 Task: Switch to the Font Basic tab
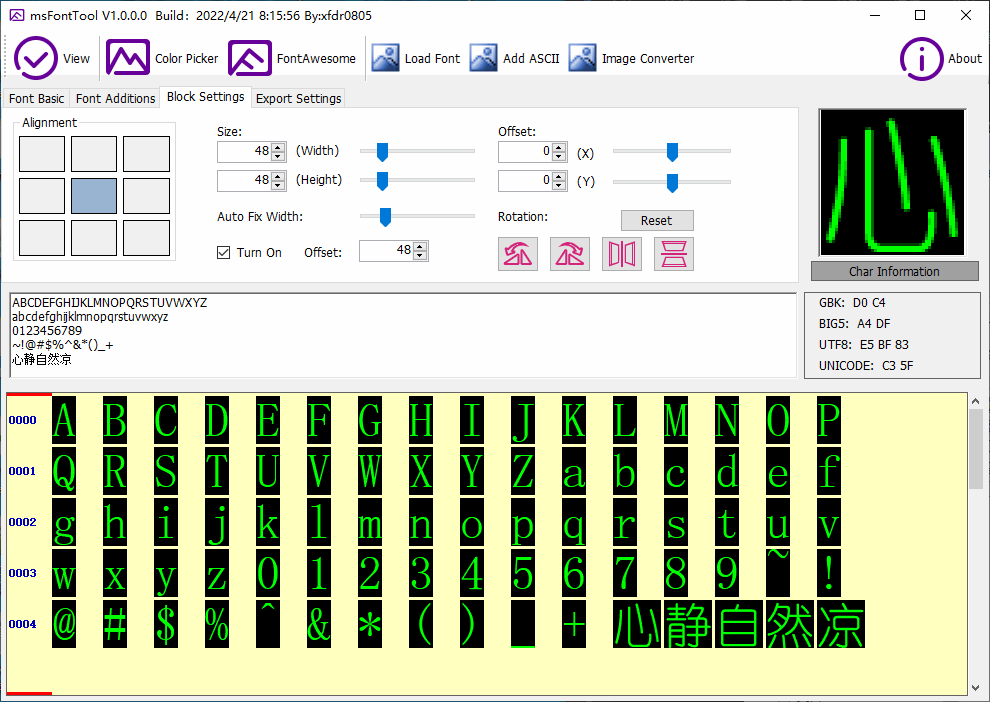(36, 98)
